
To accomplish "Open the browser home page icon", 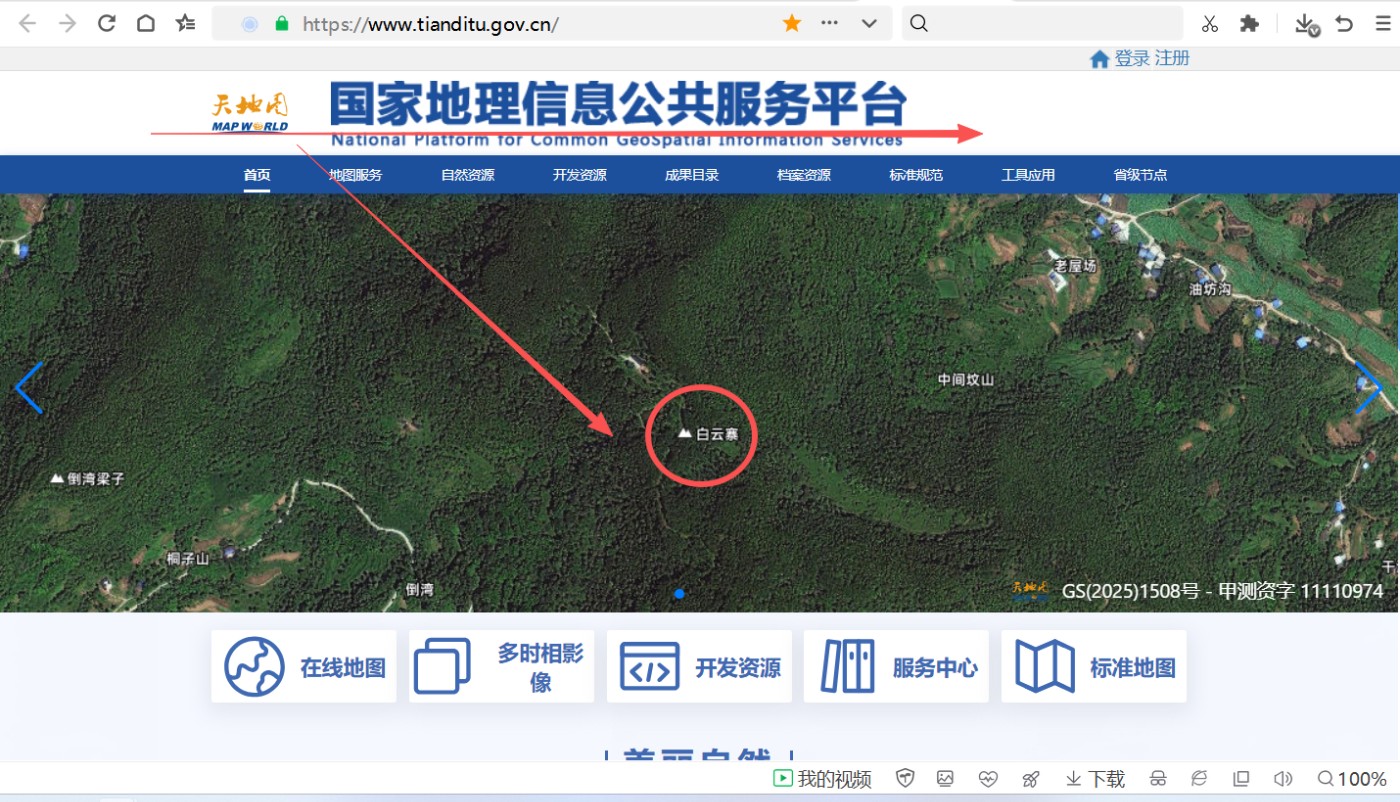I will click(146, 23).
